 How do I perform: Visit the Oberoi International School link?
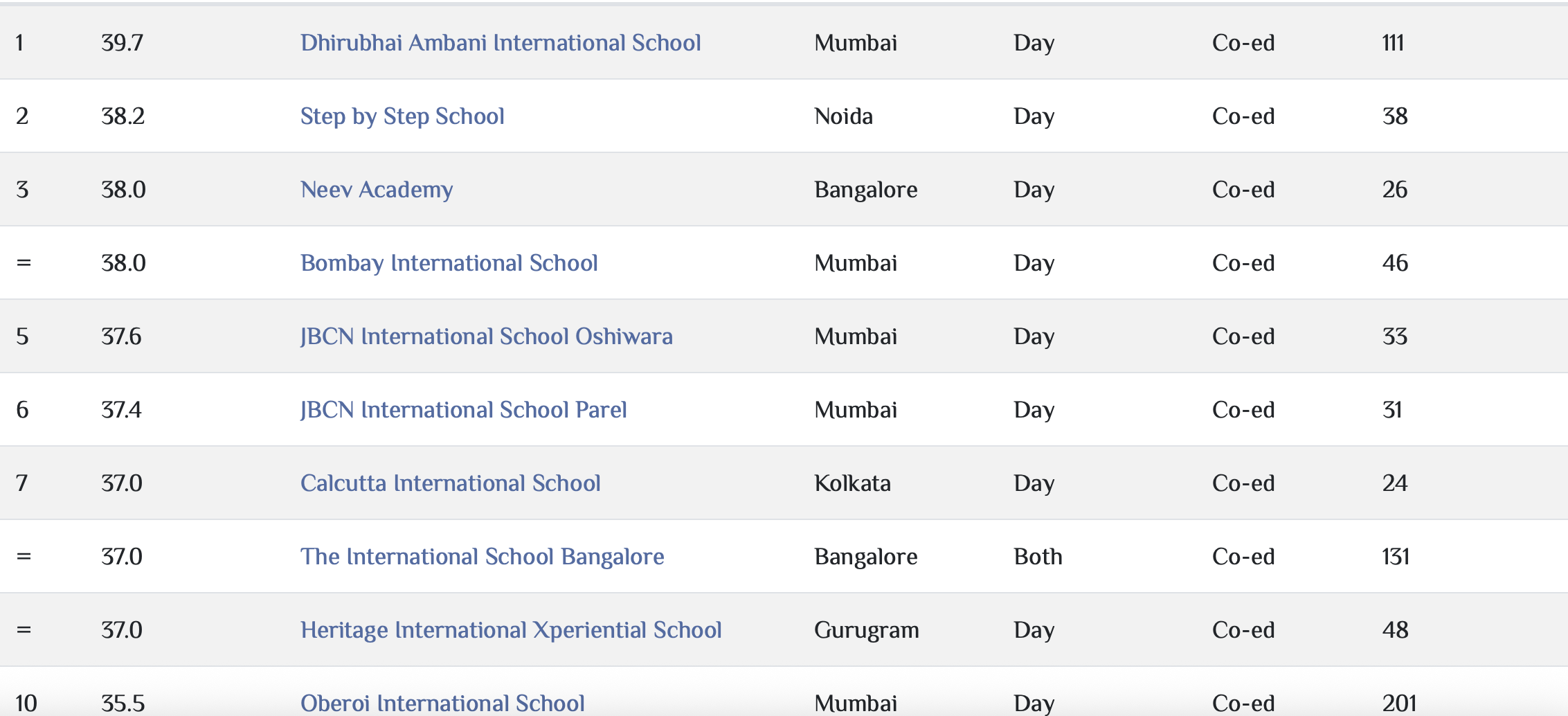tap(442, 703)
